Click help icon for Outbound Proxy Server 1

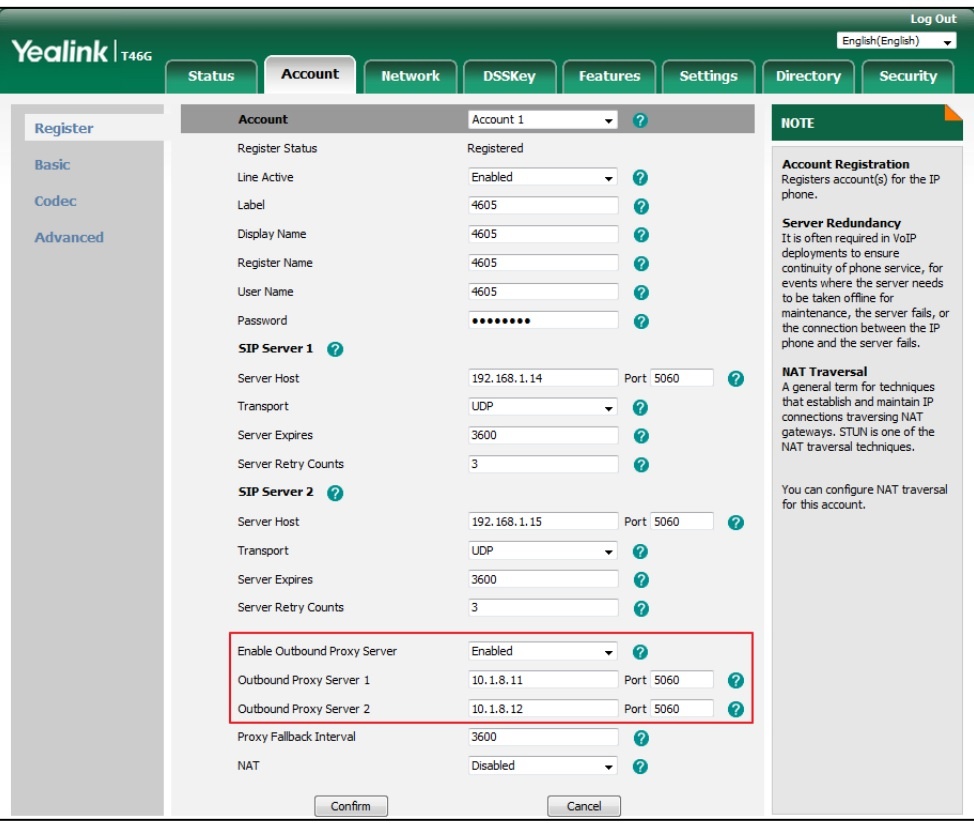(735, 680)
